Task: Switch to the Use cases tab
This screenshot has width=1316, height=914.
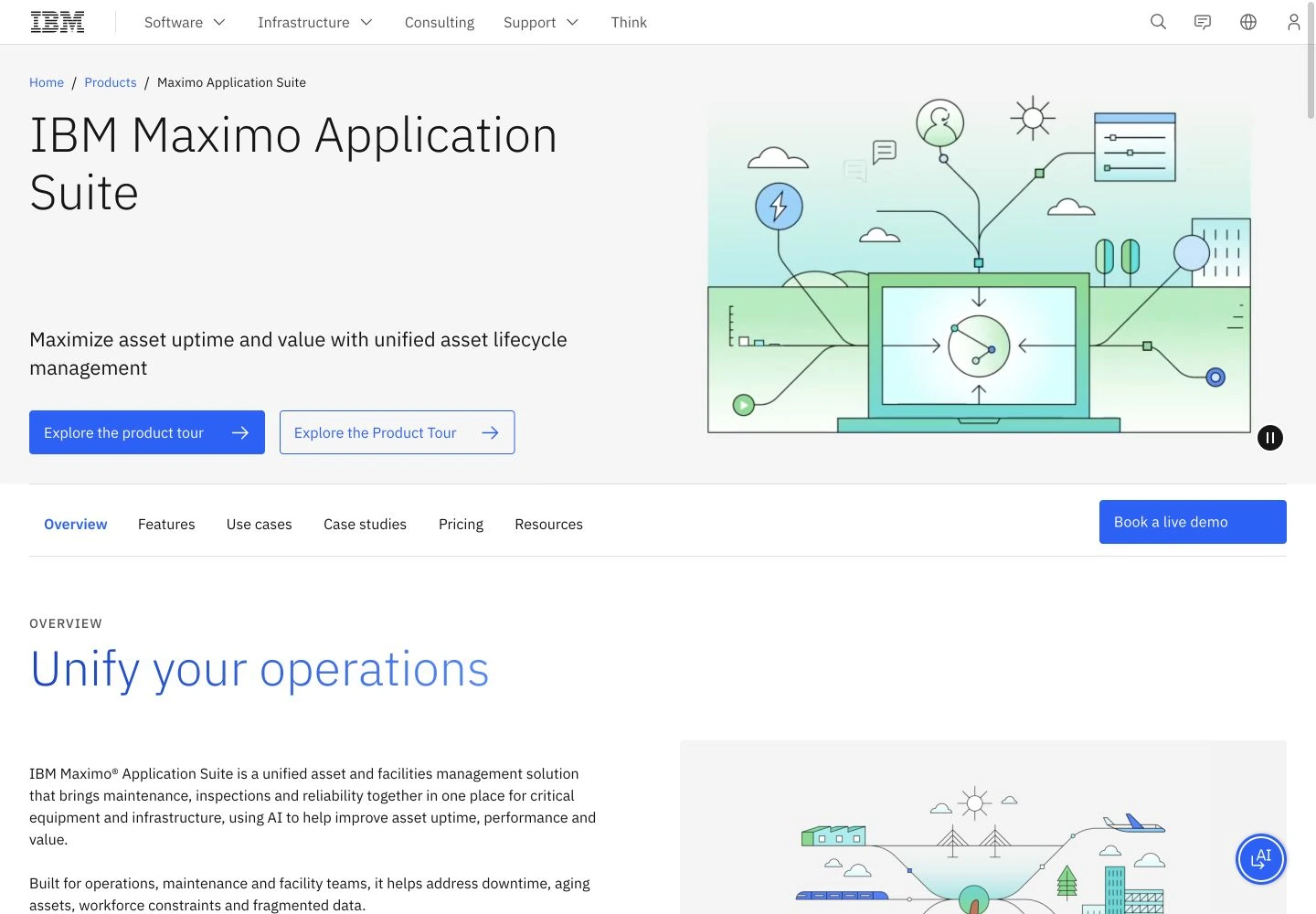Action: [260, 524]
